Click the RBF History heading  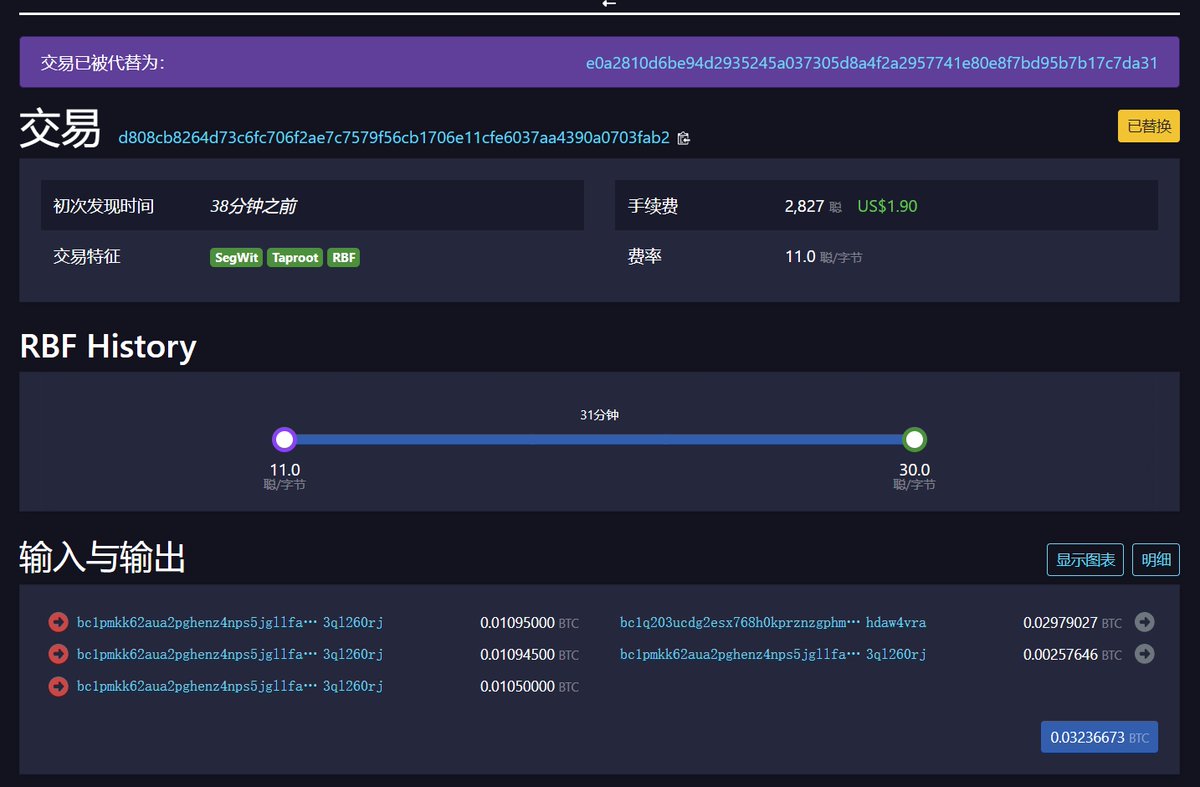click(108, 346)
